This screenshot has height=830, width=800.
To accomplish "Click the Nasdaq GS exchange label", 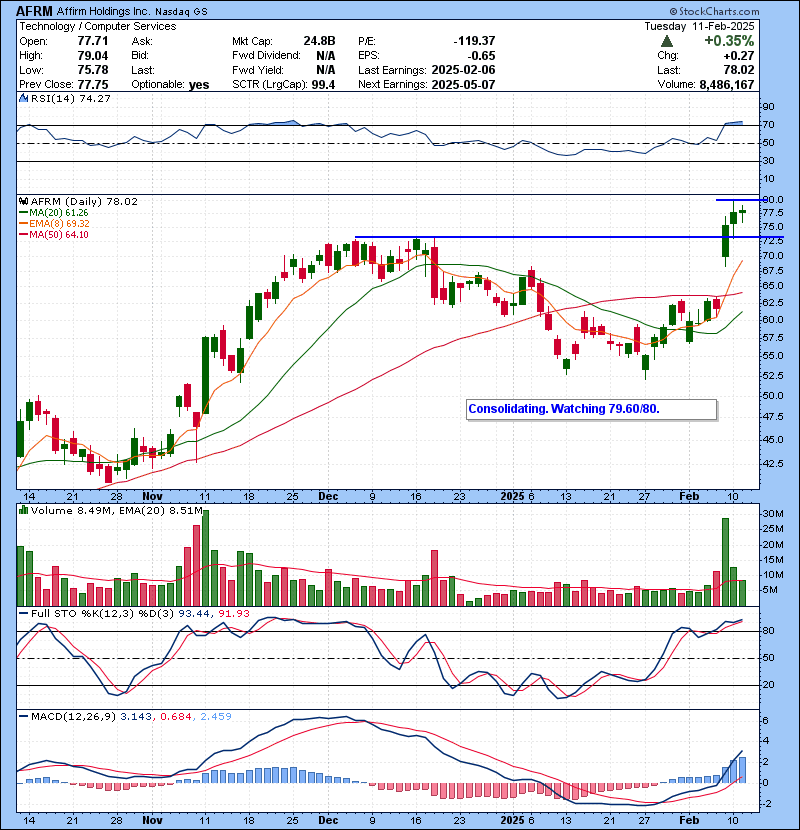I will (181, 12).
